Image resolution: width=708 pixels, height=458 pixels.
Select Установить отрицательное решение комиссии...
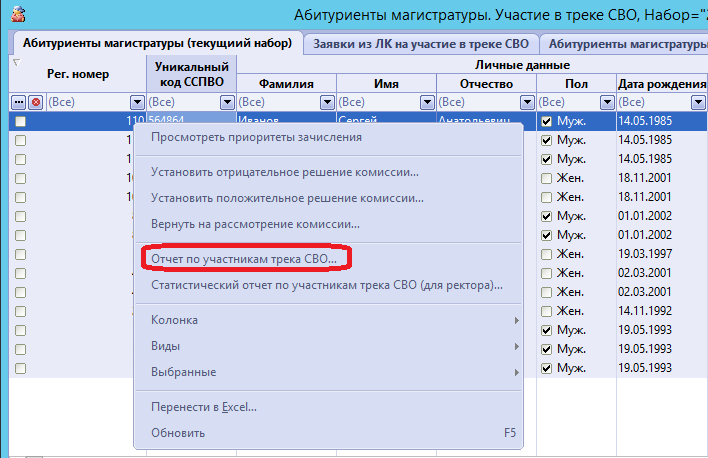point(328,172)
